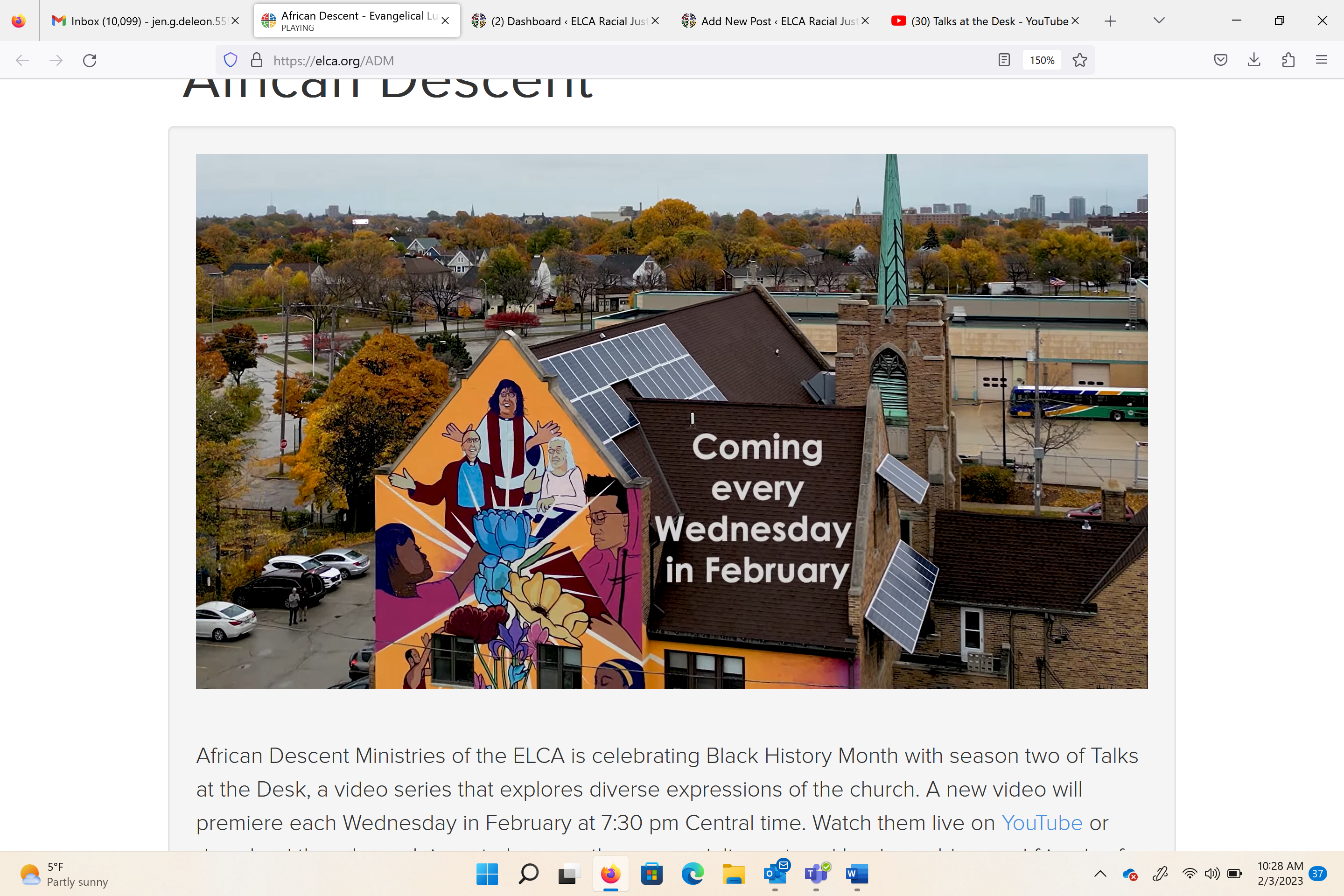Open the pen menu tray icon
This screenshot has height=896, width=1344.
(1160, 874)
